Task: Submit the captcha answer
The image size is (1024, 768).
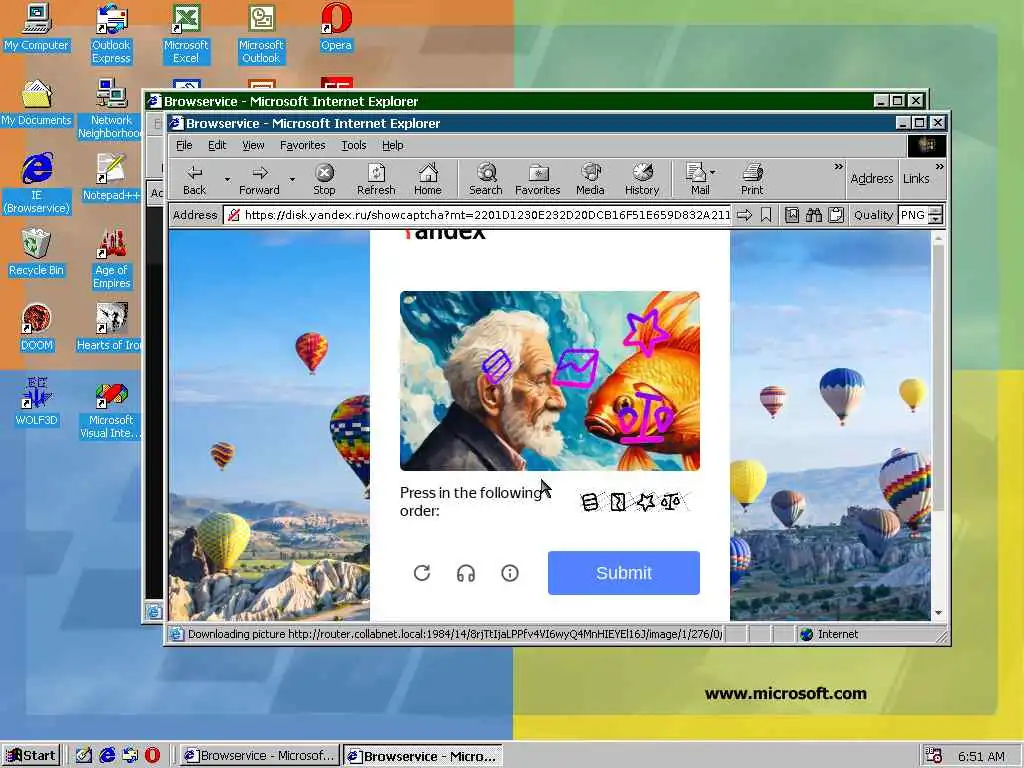Action: point(624,573)
